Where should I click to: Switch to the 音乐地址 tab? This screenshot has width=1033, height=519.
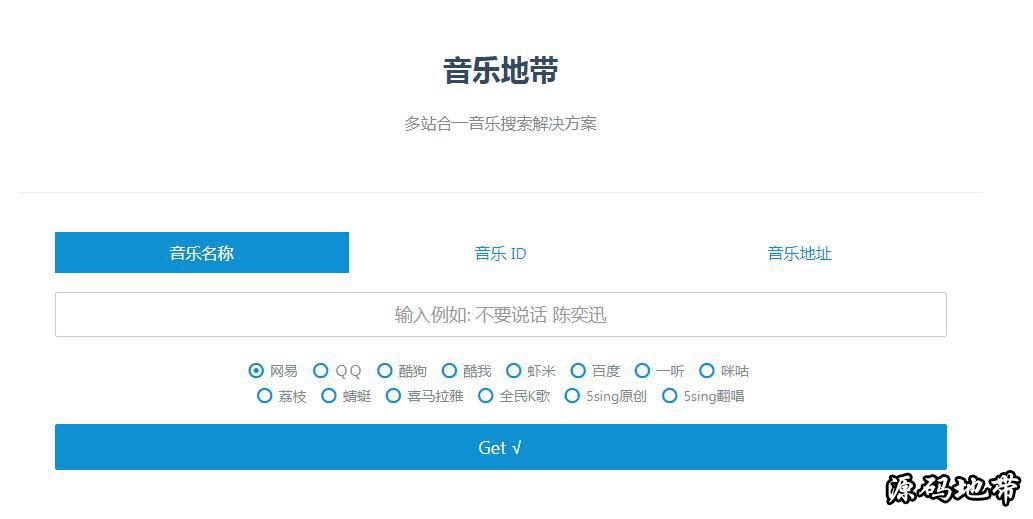click(x=799, y=253)
